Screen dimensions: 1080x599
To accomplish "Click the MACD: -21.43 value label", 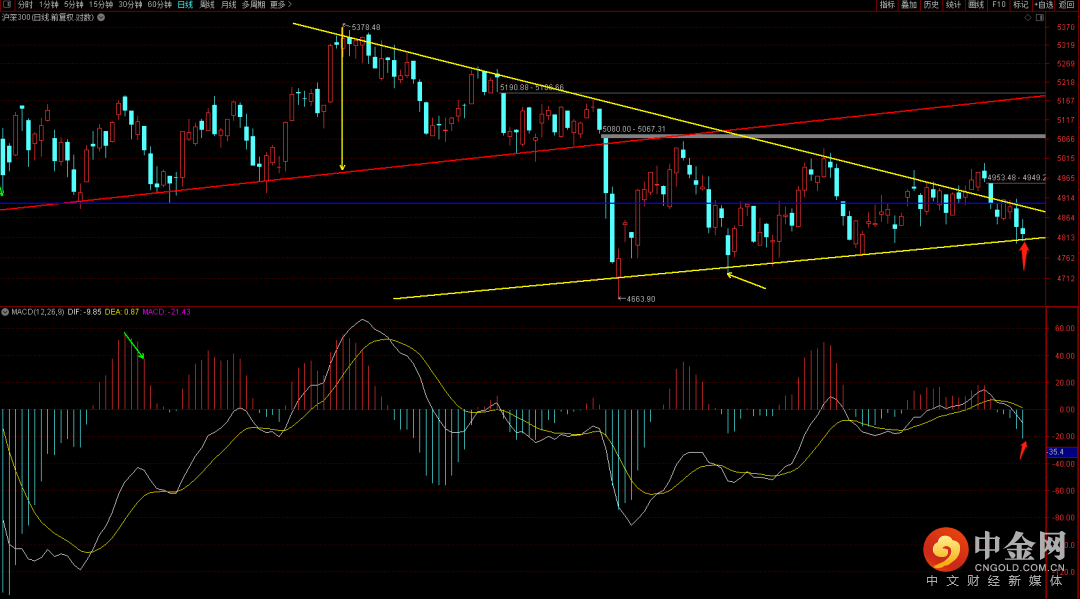I will [167, 312].
